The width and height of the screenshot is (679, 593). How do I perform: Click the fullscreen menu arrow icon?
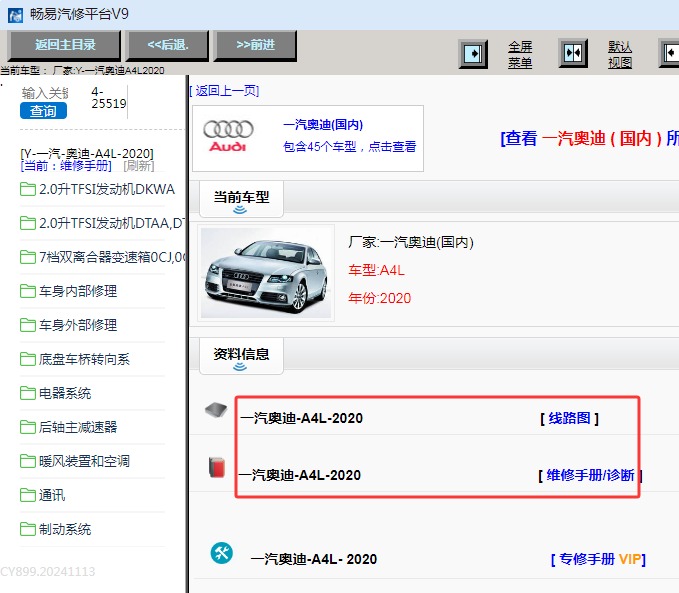[x=473, y=54]
